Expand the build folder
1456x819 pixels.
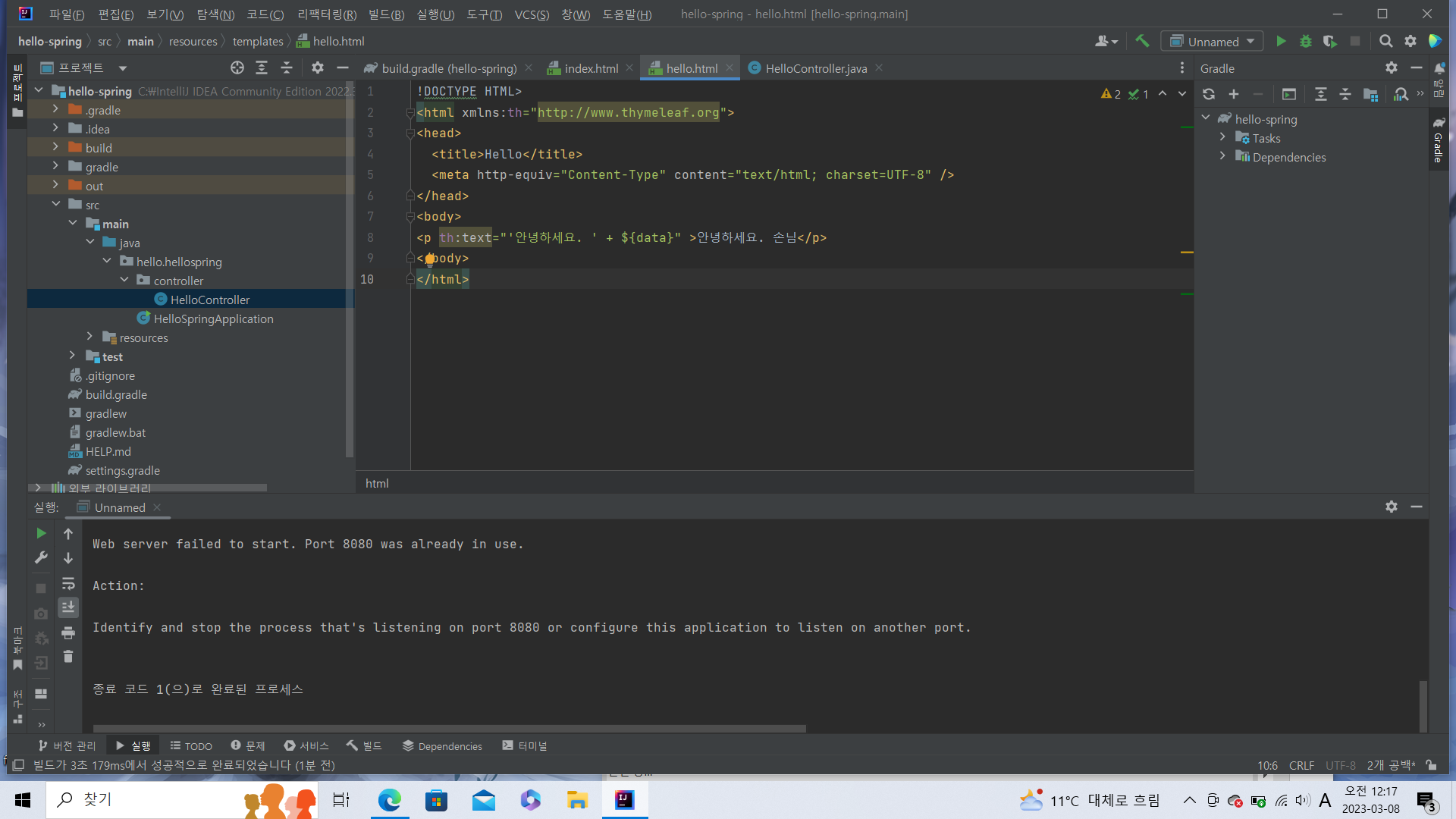tap(55, 148)
